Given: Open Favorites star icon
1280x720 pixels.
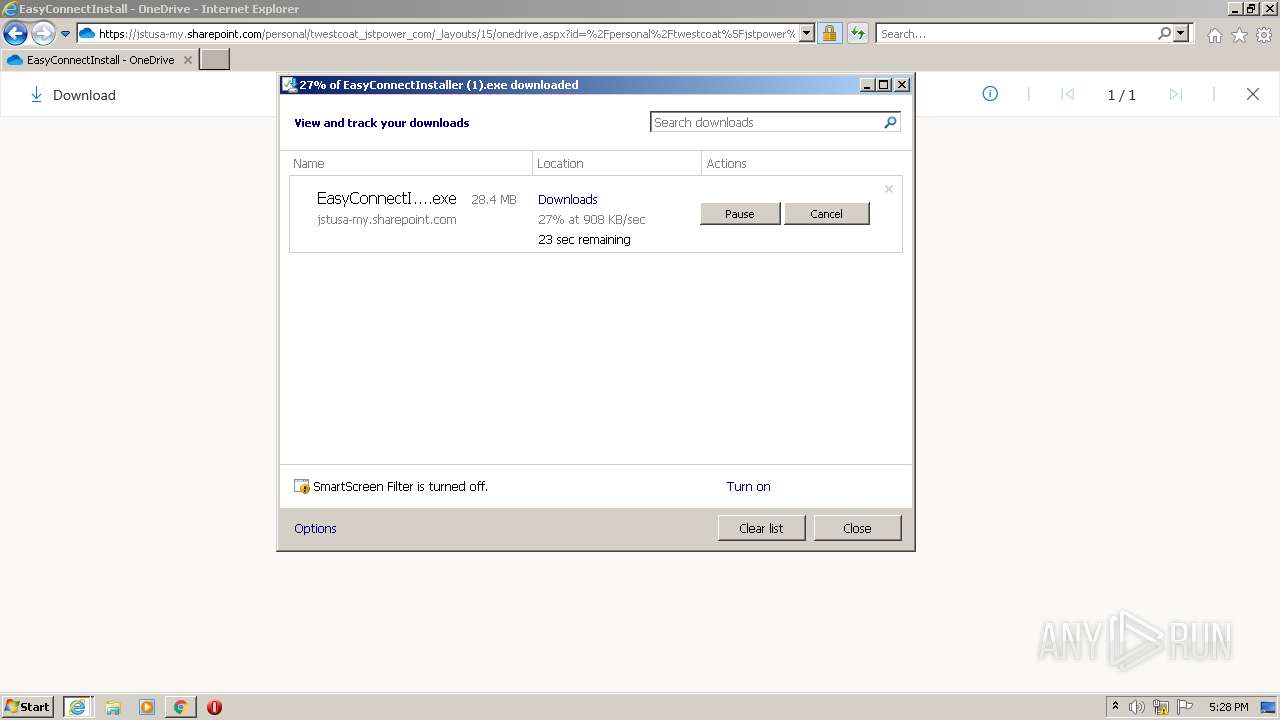Looking at the screenshot, I should tap(1239, 35).
